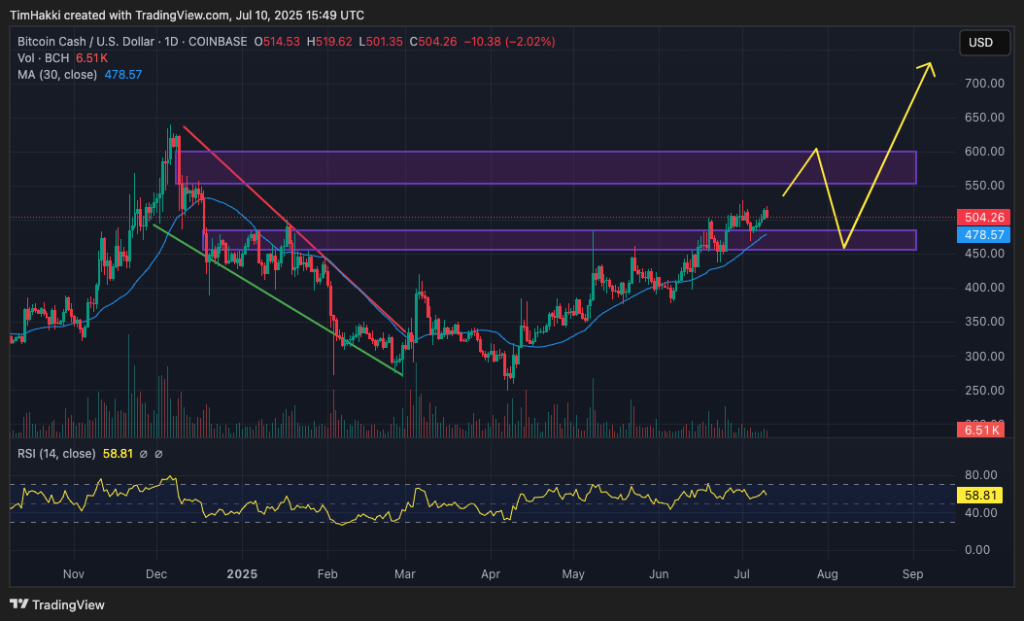Click the blue 478.57 MA price tag
Image resolution: width=1024 pixels, height=621 pixels.
(981, 235)
